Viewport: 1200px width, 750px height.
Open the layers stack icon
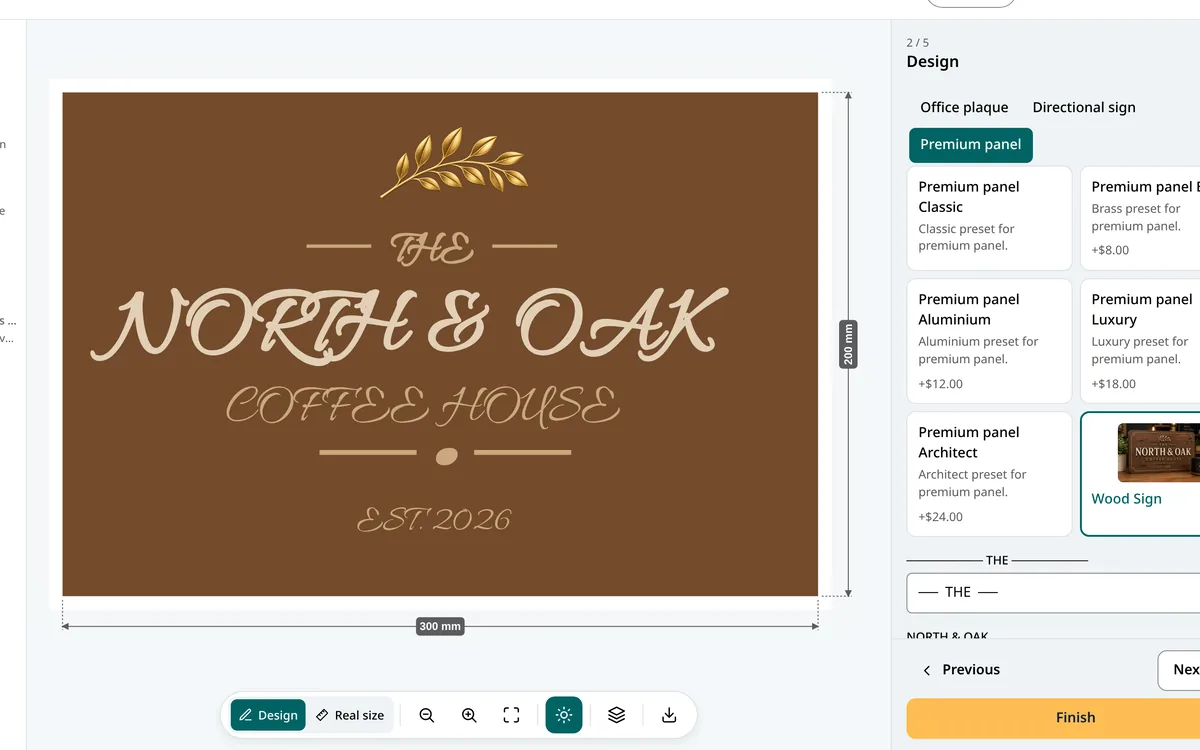617,715
